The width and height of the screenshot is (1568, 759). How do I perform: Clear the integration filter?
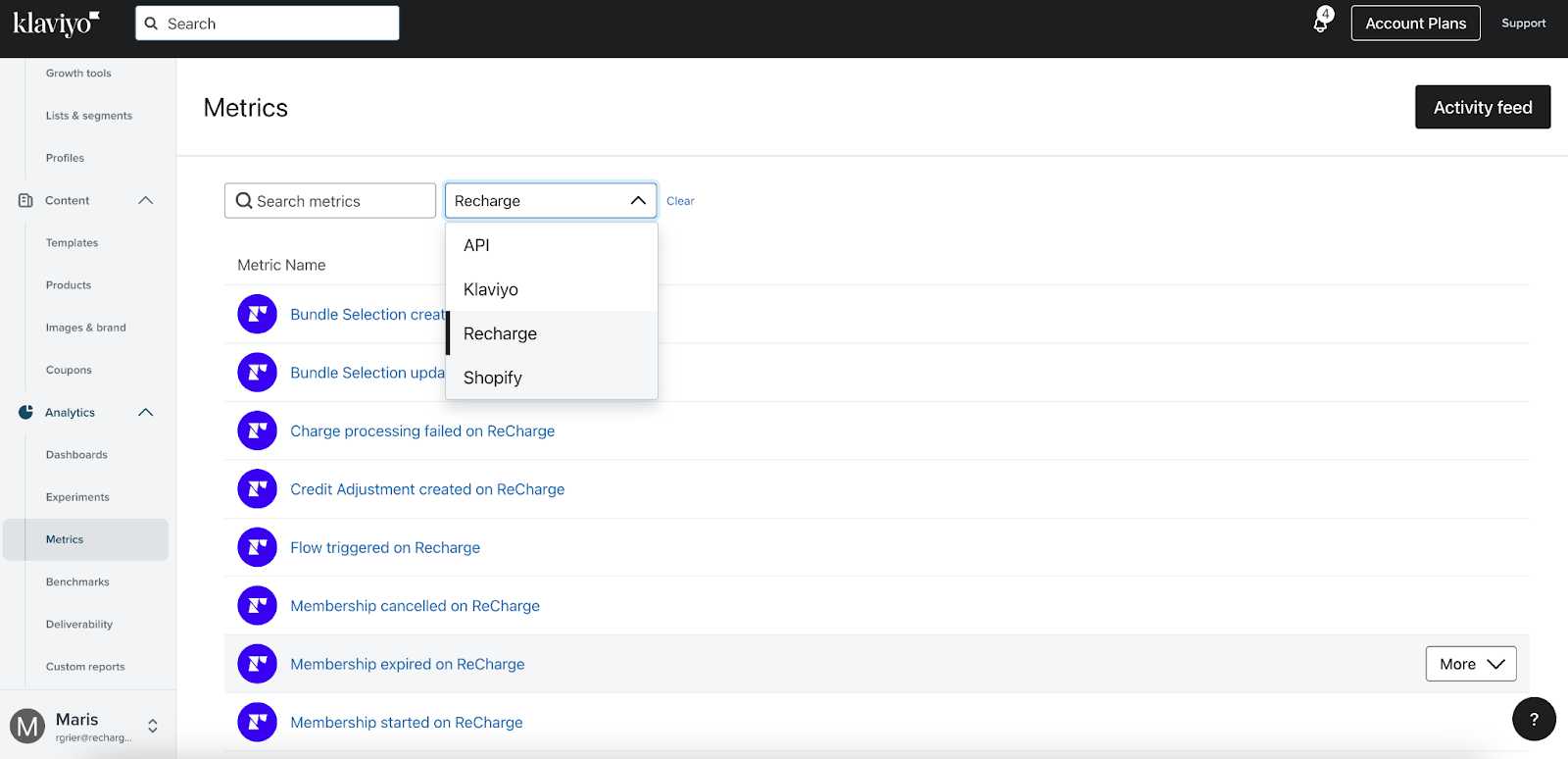[x=680, y=201]
